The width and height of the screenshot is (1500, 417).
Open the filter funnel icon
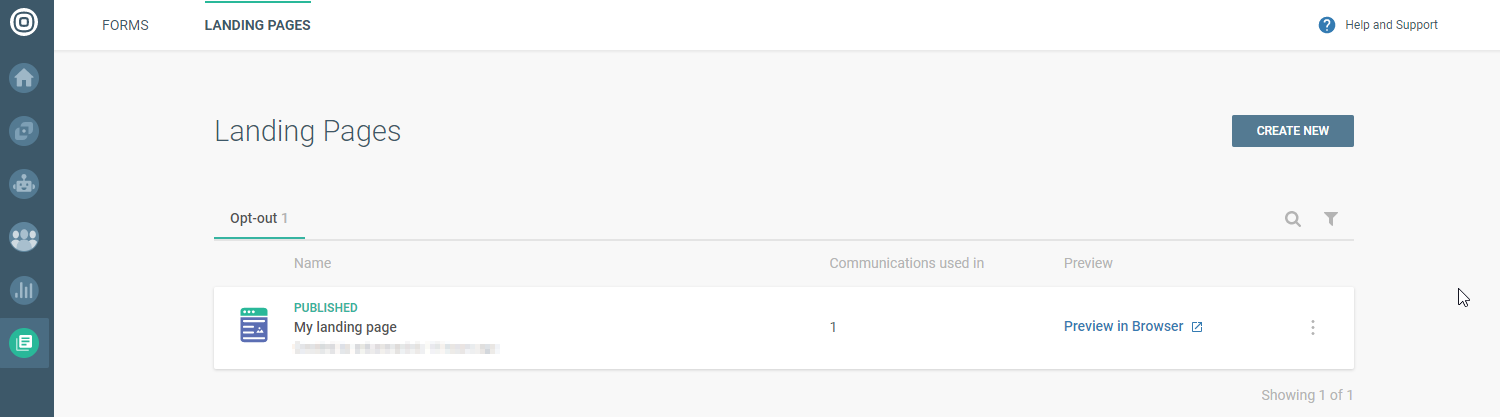pyautogui.click(x=1331, y=218)
